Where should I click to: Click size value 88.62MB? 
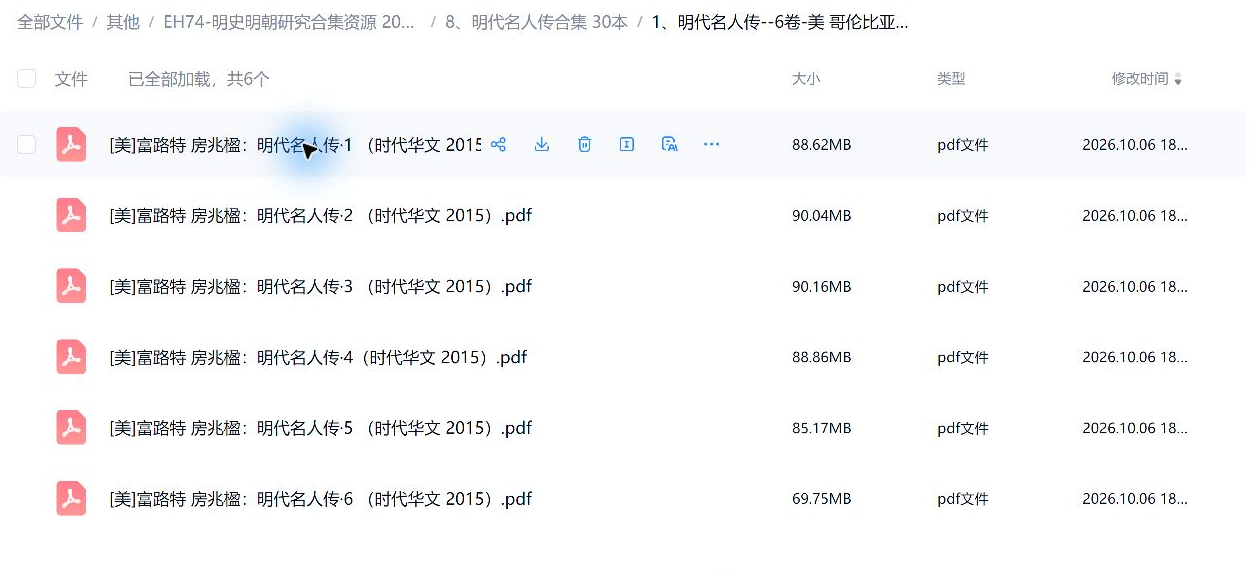point(822,144)
